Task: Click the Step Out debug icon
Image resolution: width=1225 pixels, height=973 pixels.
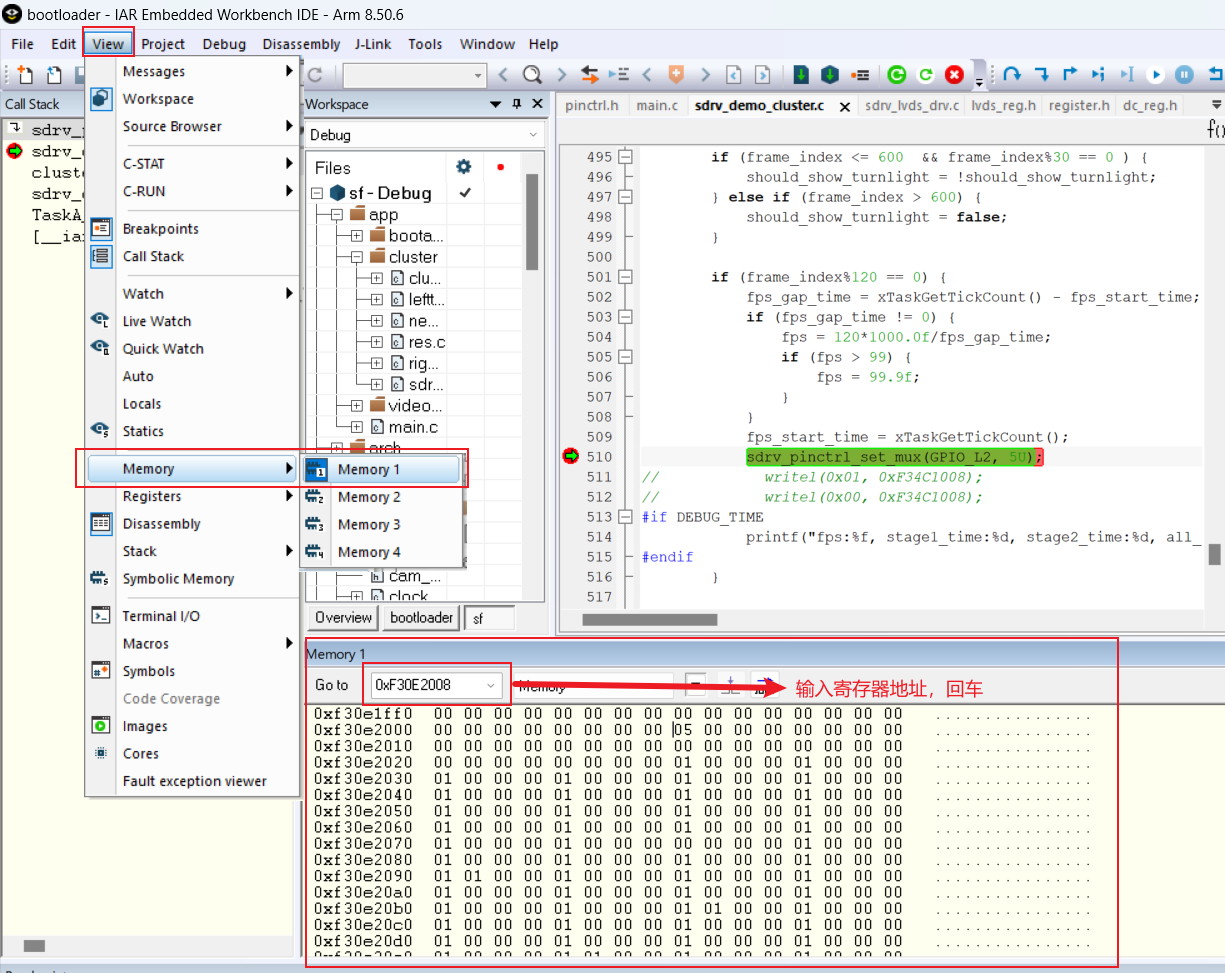Action: pyautogui.click(x=1070, y=75)
